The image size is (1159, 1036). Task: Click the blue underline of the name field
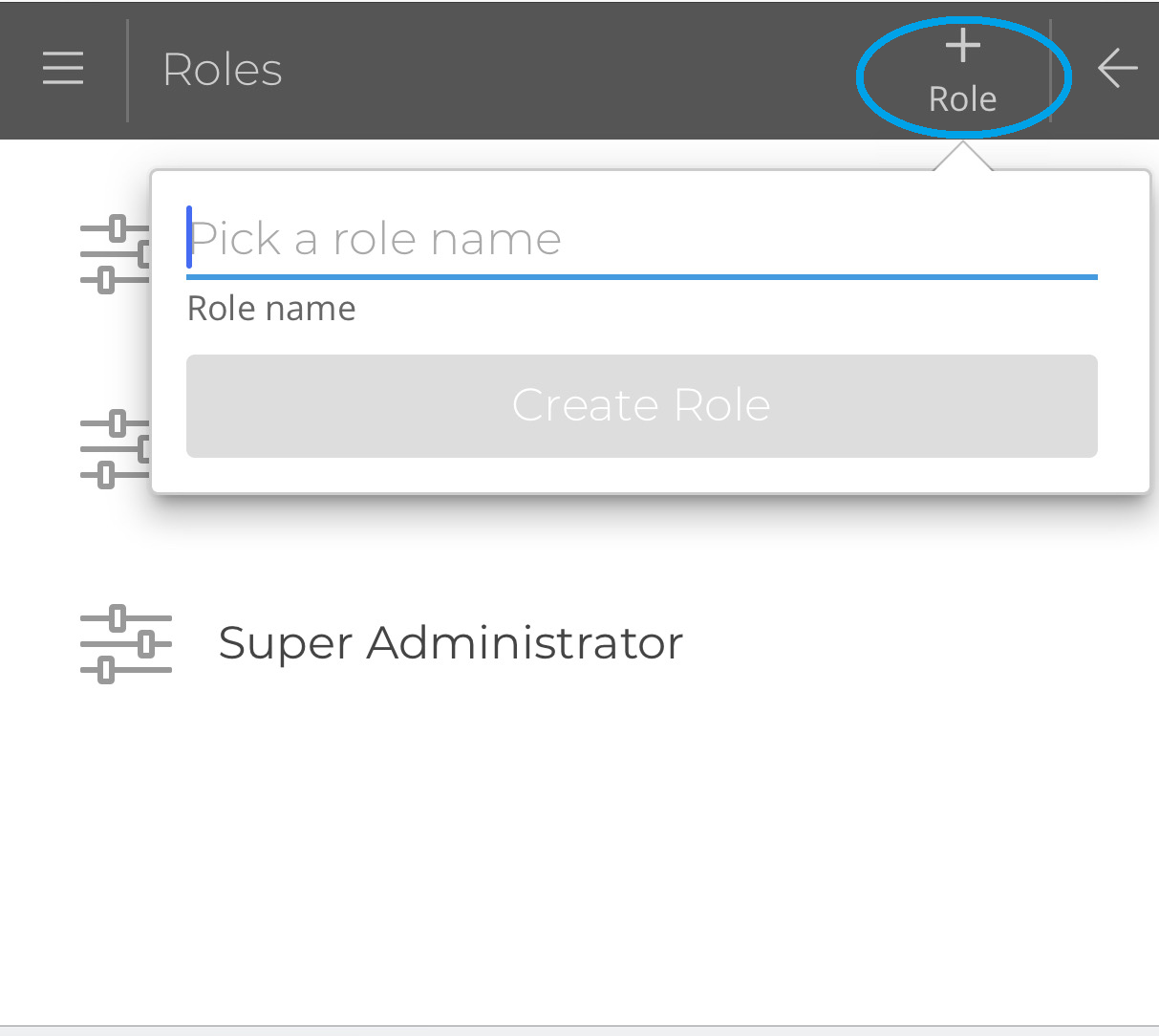click(x=640, y=276)
